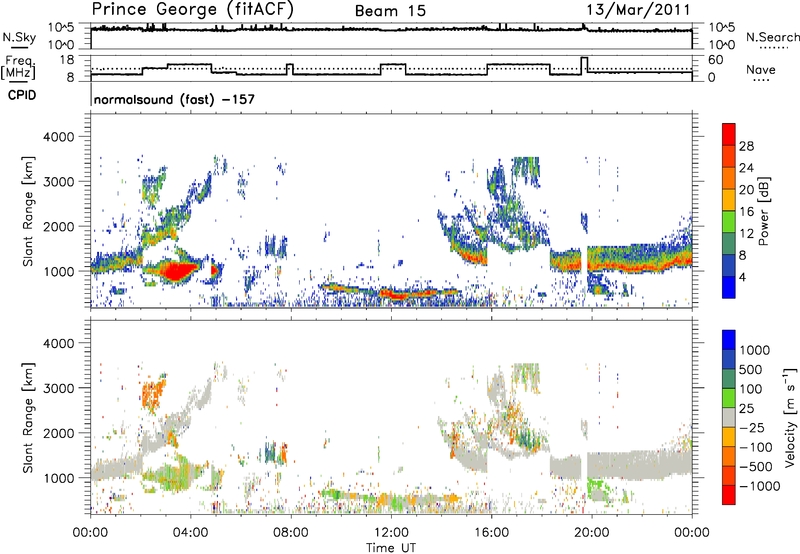Click the 'N.Sky' axis label
The image size is (800, 554).
pyautogui.click(x=19, y=37)
